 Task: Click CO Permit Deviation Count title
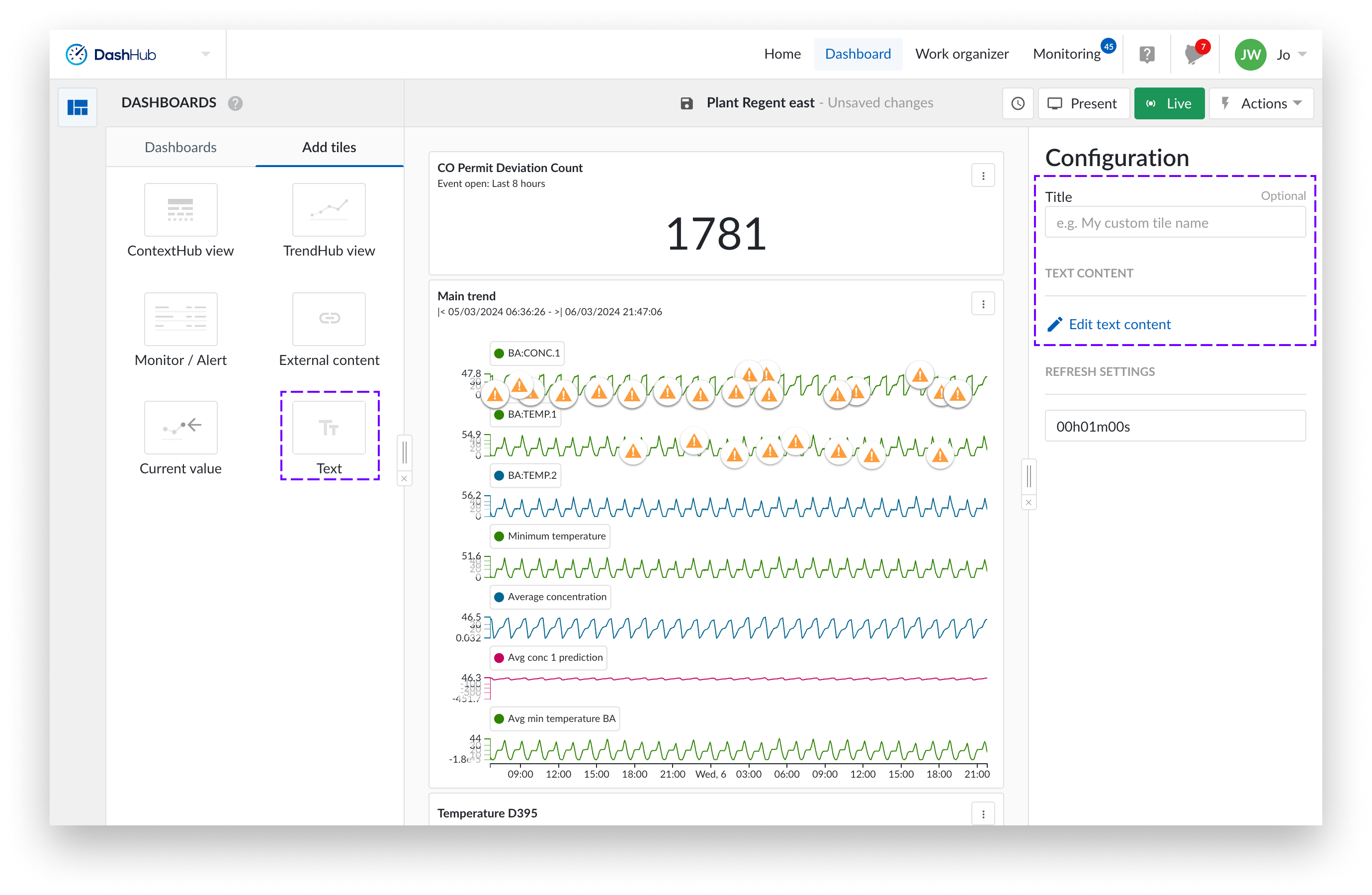pyautogui.click(x=510, y=168)
